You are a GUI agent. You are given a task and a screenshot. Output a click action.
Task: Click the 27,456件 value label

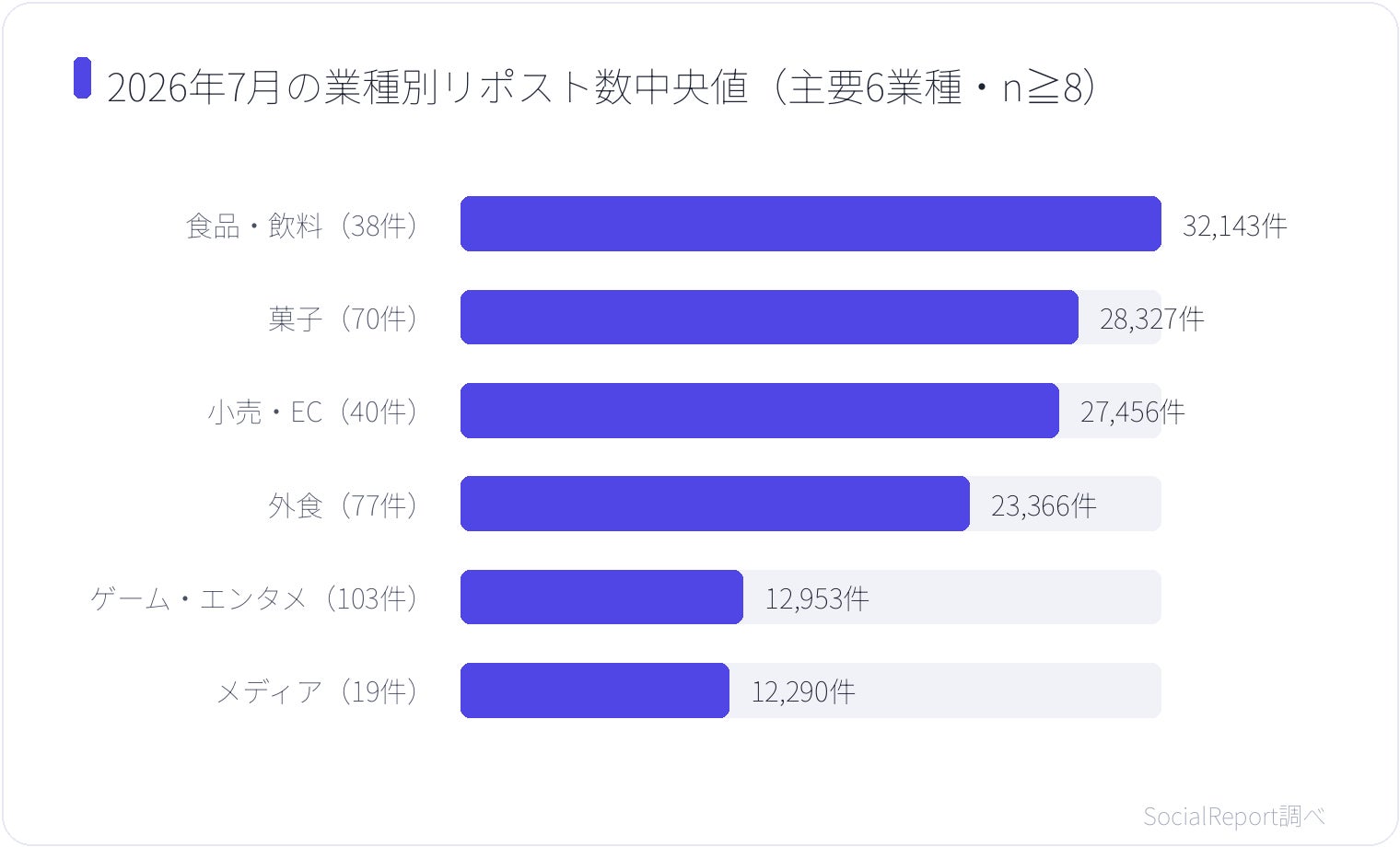[x=1132, y=412]
